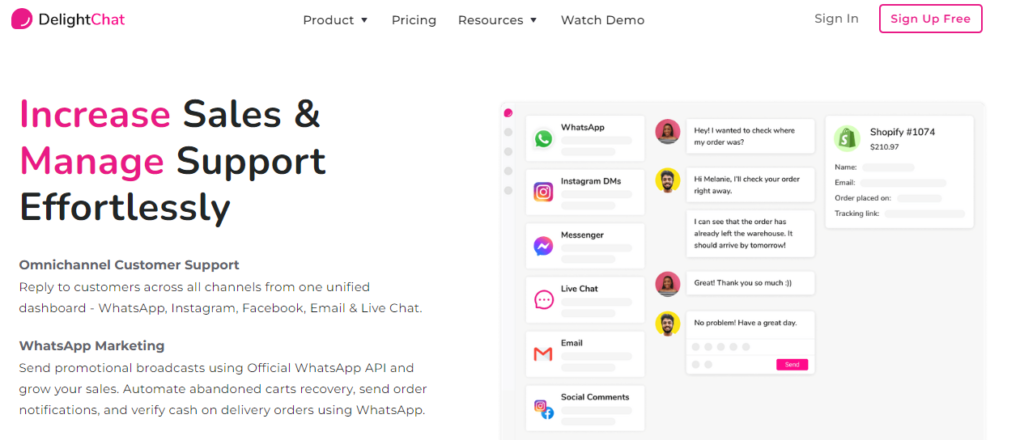Click the 'Tracking link:' label
The image size is (1024, 440).
coord(857,213)
